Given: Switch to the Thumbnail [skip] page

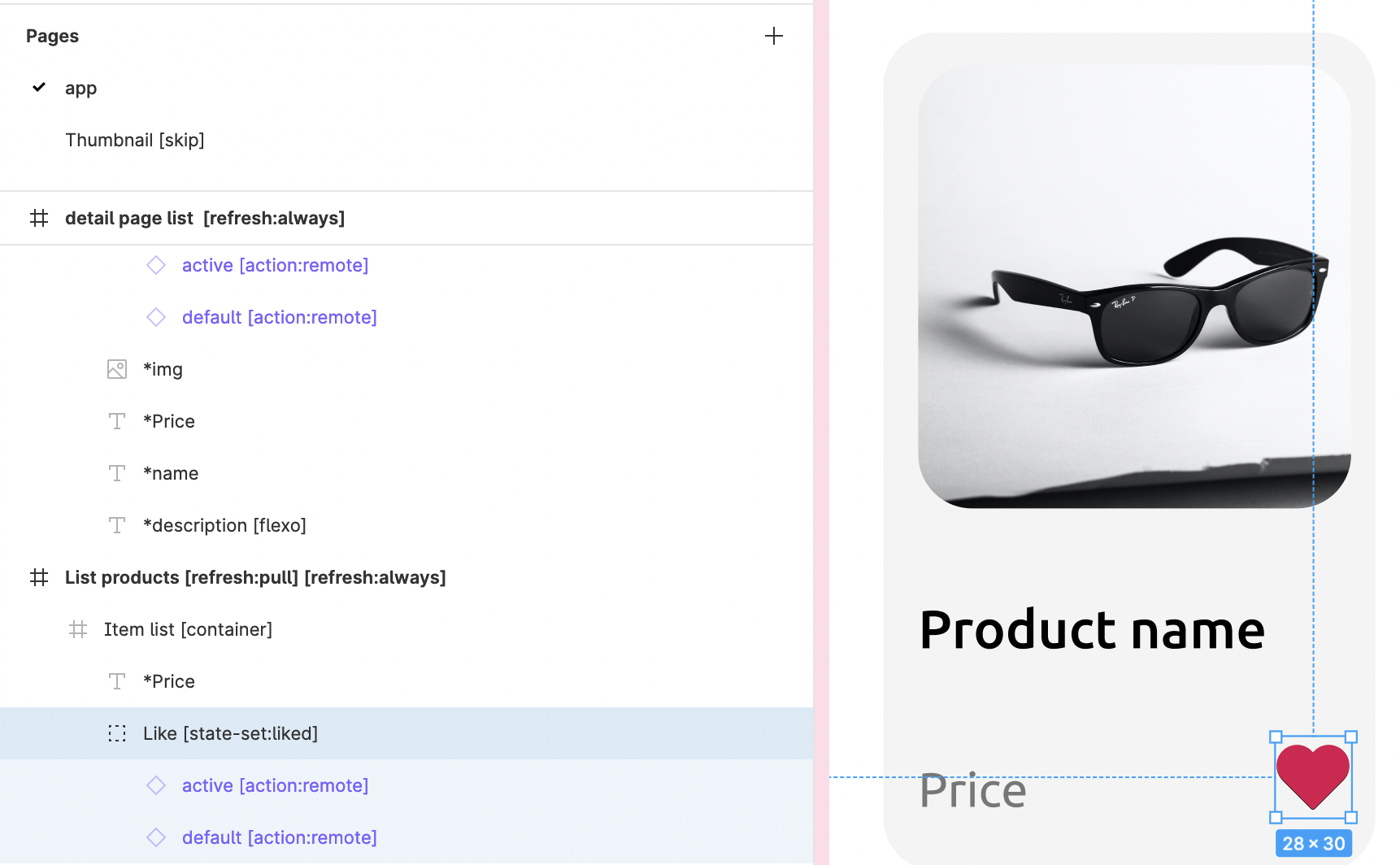Looking at the screenshot, I should pos(134,140).
